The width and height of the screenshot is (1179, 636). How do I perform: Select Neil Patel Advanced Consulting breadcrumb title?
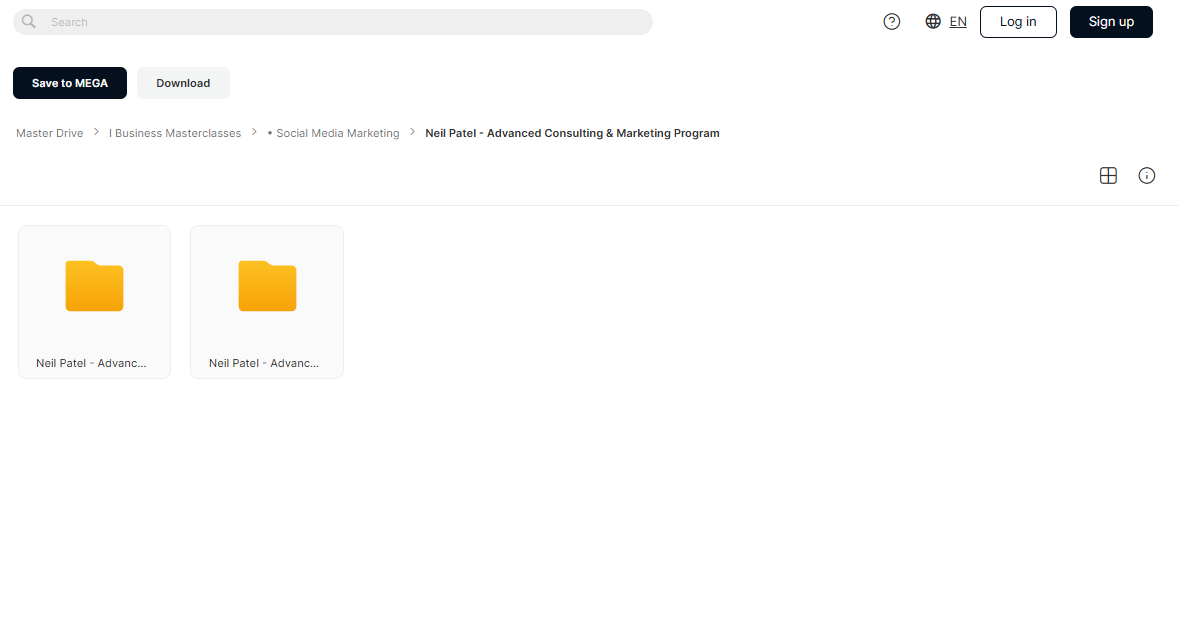tap(572, 133)
